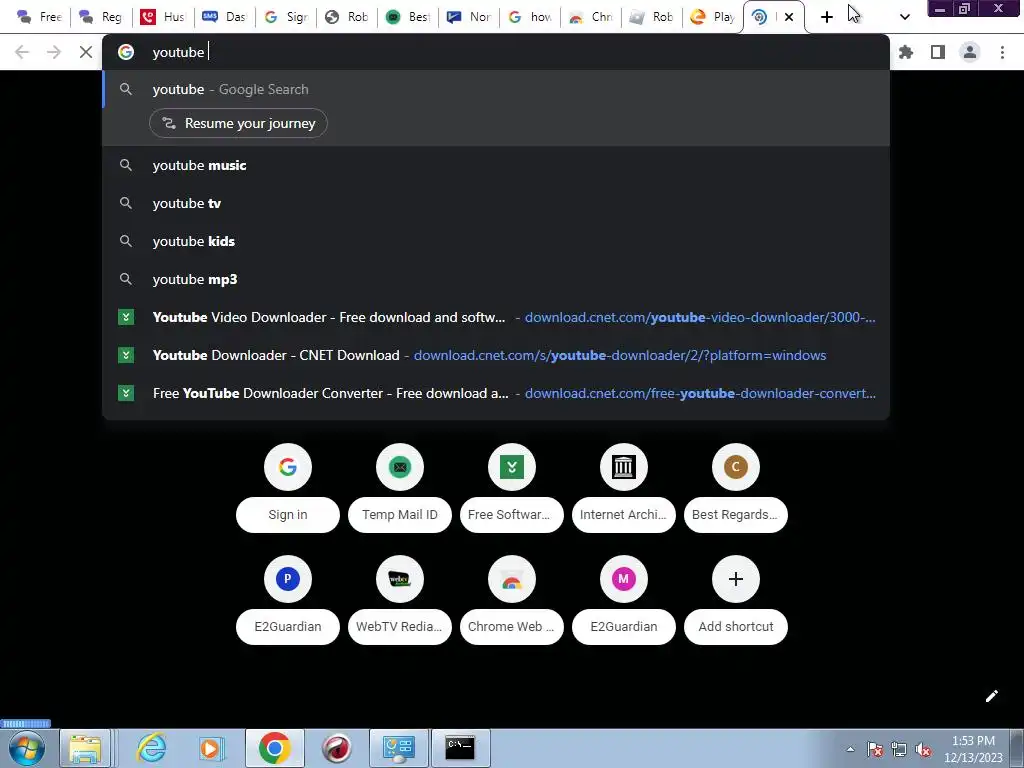The image size is (1024, 768).
Task: Open the pink 'M' E2Guardian shortcut
Action: pyautogui.click(x=624, y=579)
